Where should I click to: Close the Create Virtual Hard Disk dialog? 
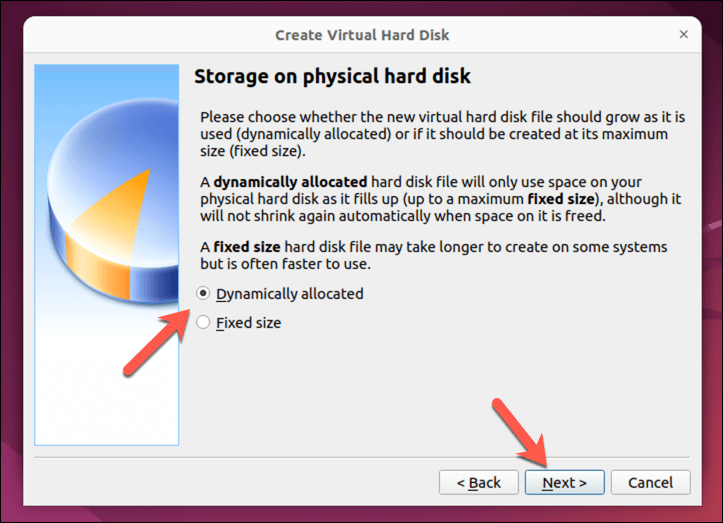684,35
